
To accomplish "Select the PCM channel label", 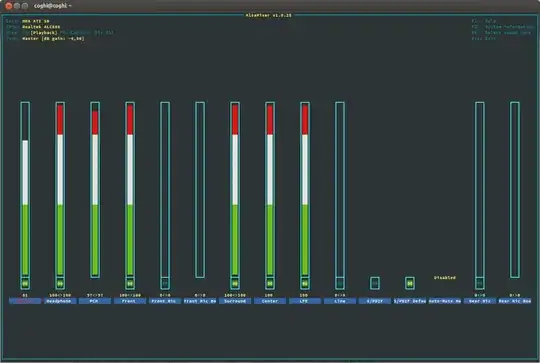I will 95,301.
